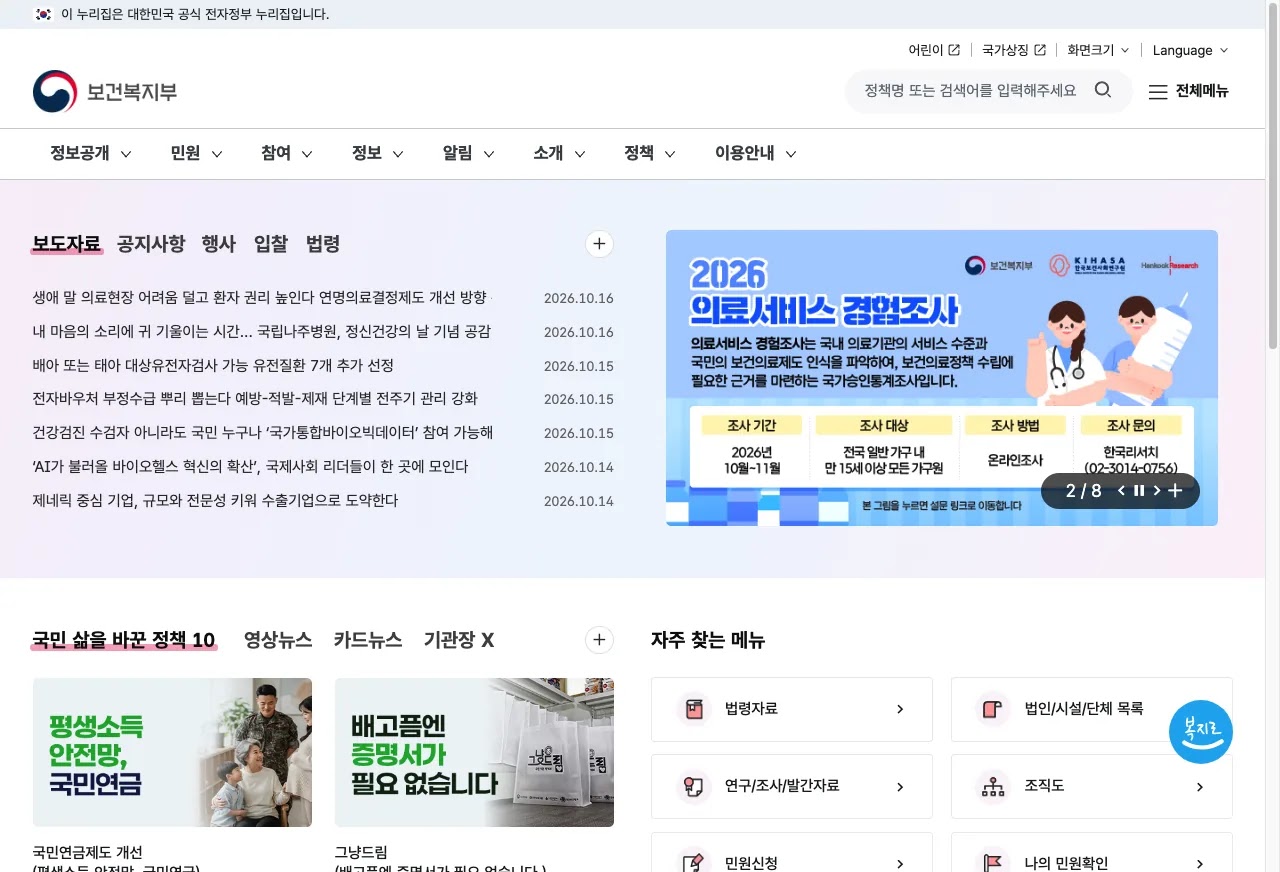Switch to the 입찰 tab

click(x=271, y=244)
